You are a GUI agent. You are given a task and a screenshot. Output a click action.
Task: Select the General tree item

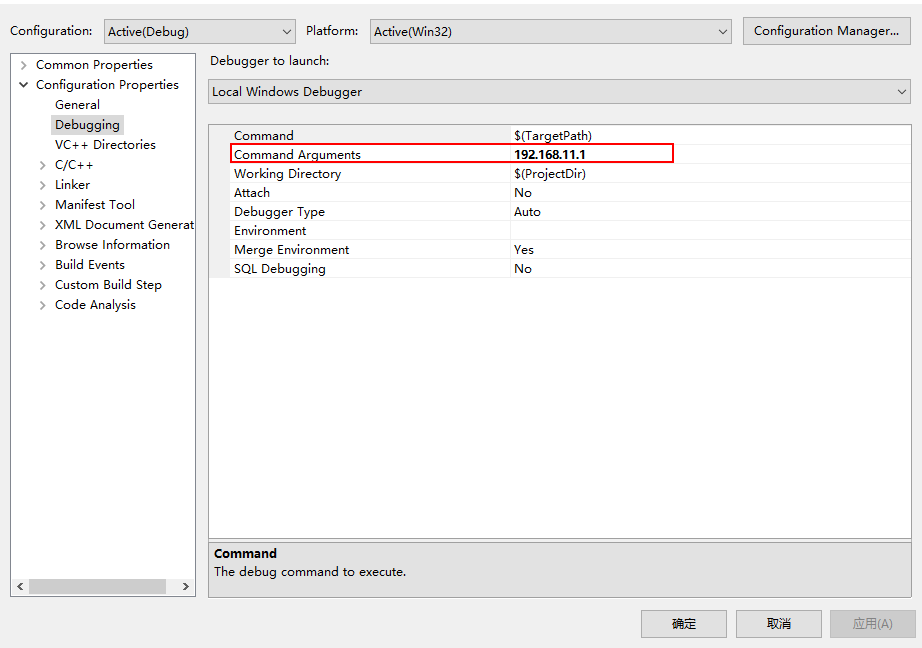[77, 105]
